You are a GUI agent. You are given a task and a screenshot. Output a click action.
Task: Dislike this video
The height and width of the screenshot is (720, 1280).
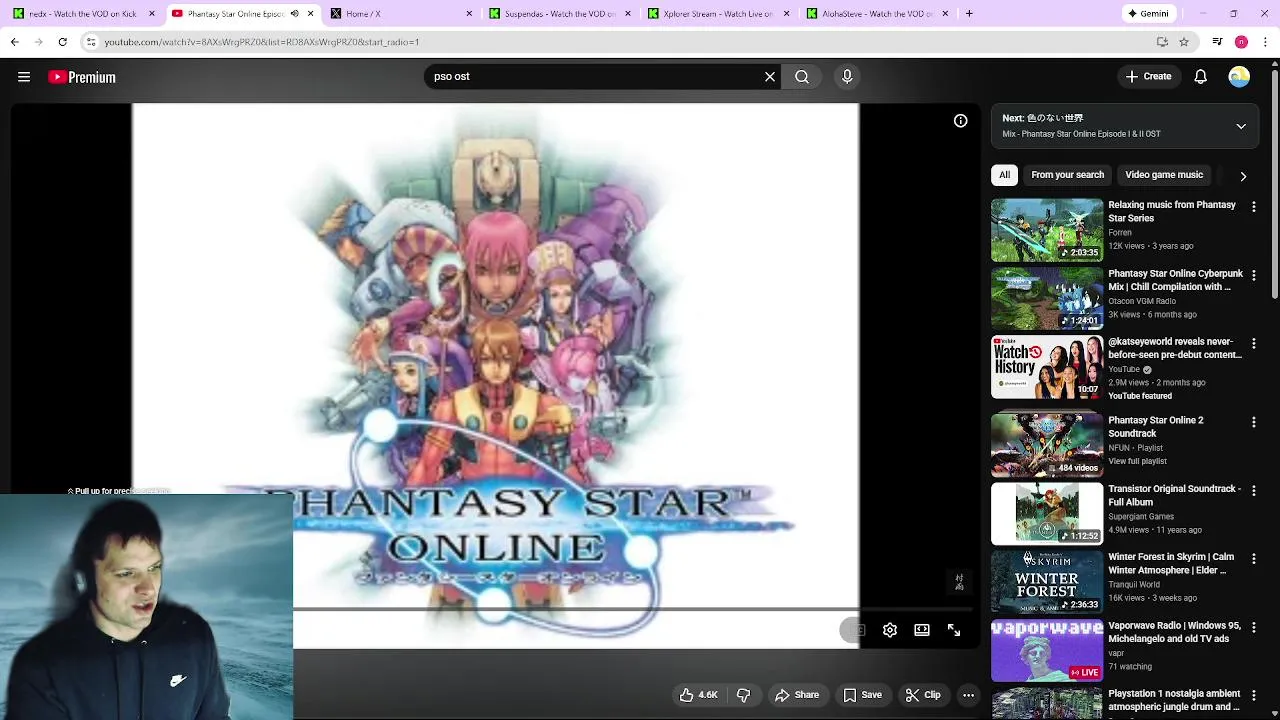743,695
